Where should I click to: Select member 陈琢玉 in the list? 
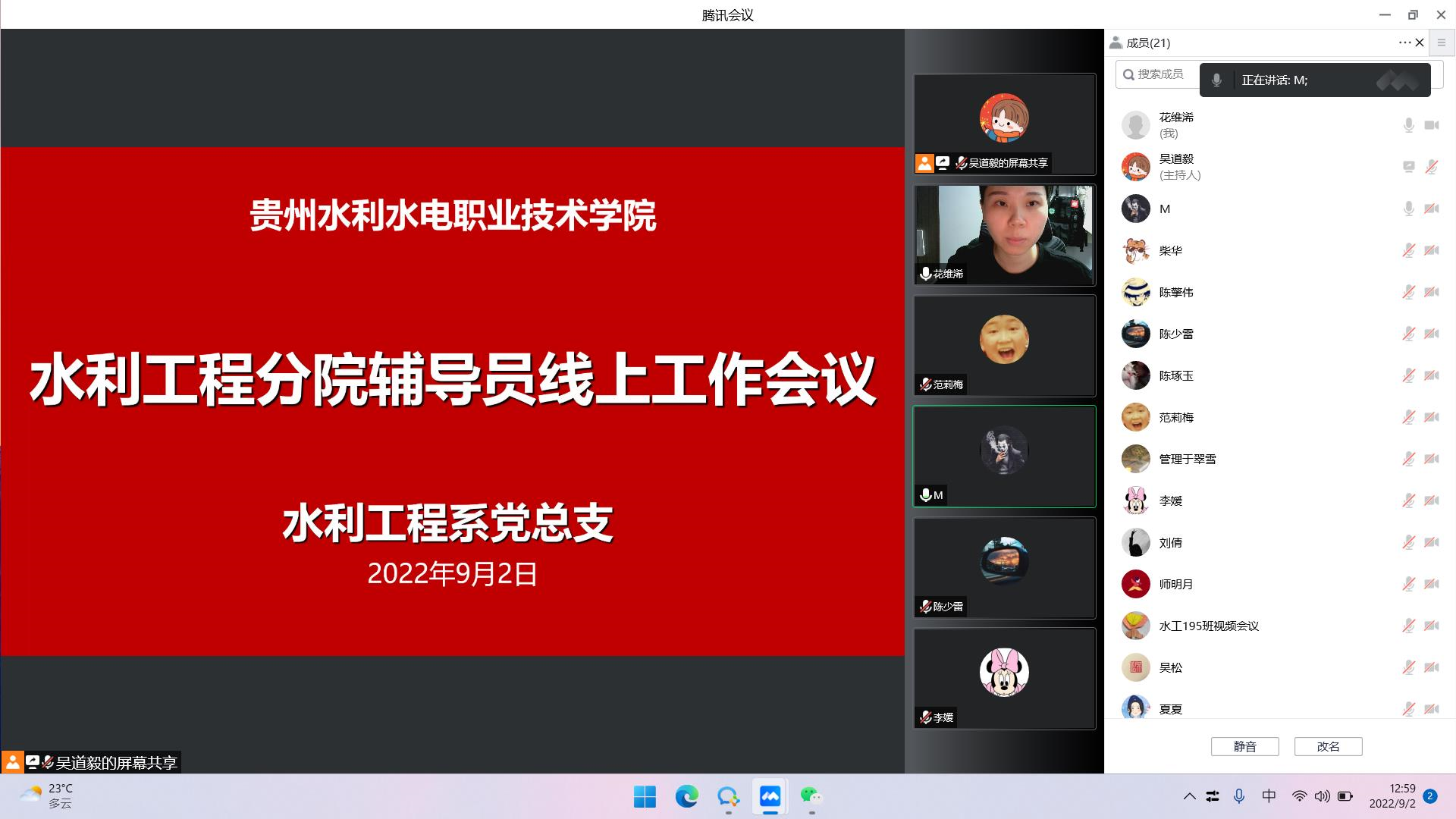click(1280, 375)
